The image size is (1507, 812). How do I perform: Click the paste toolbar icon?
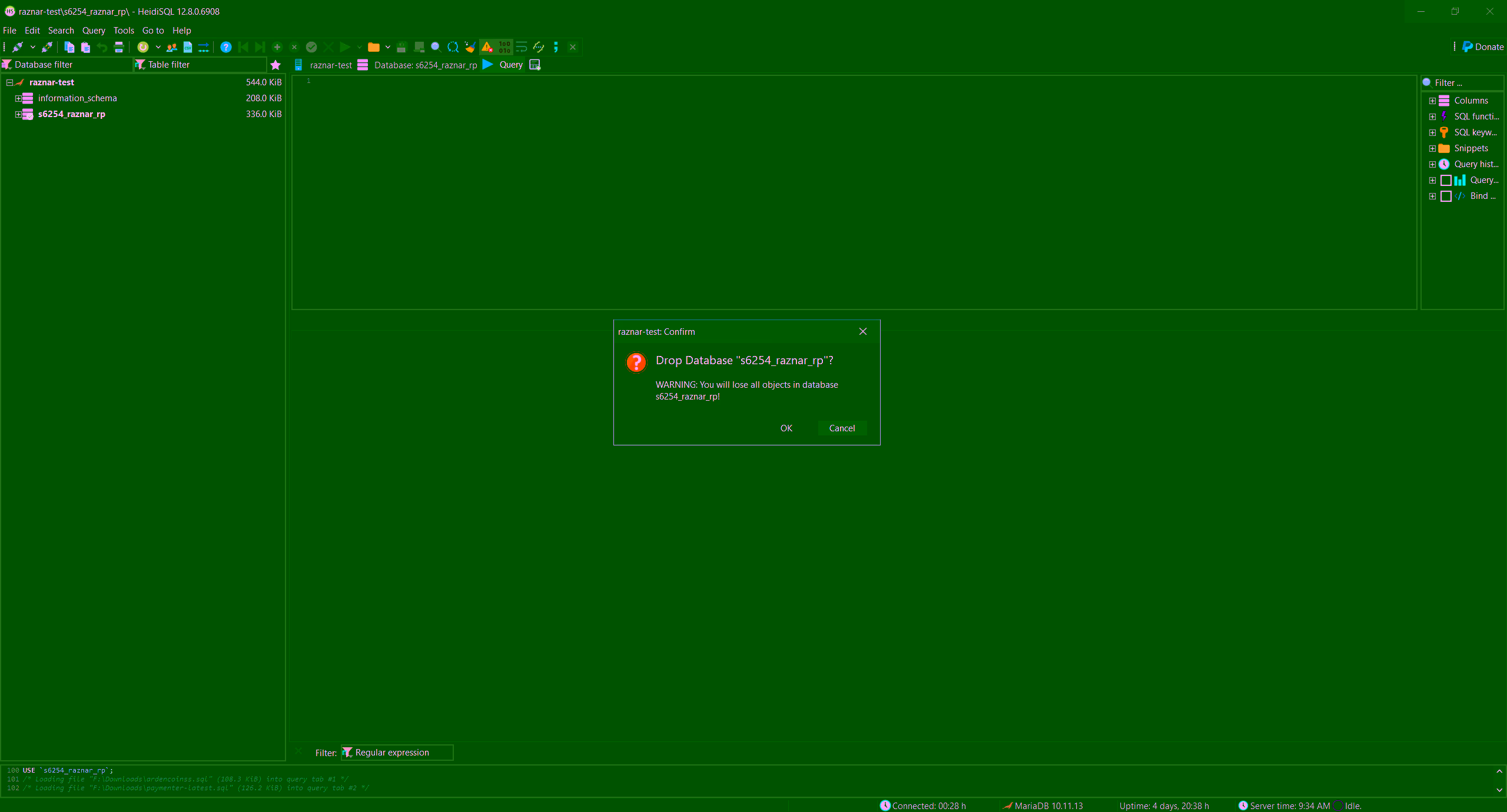pos(85,47)
